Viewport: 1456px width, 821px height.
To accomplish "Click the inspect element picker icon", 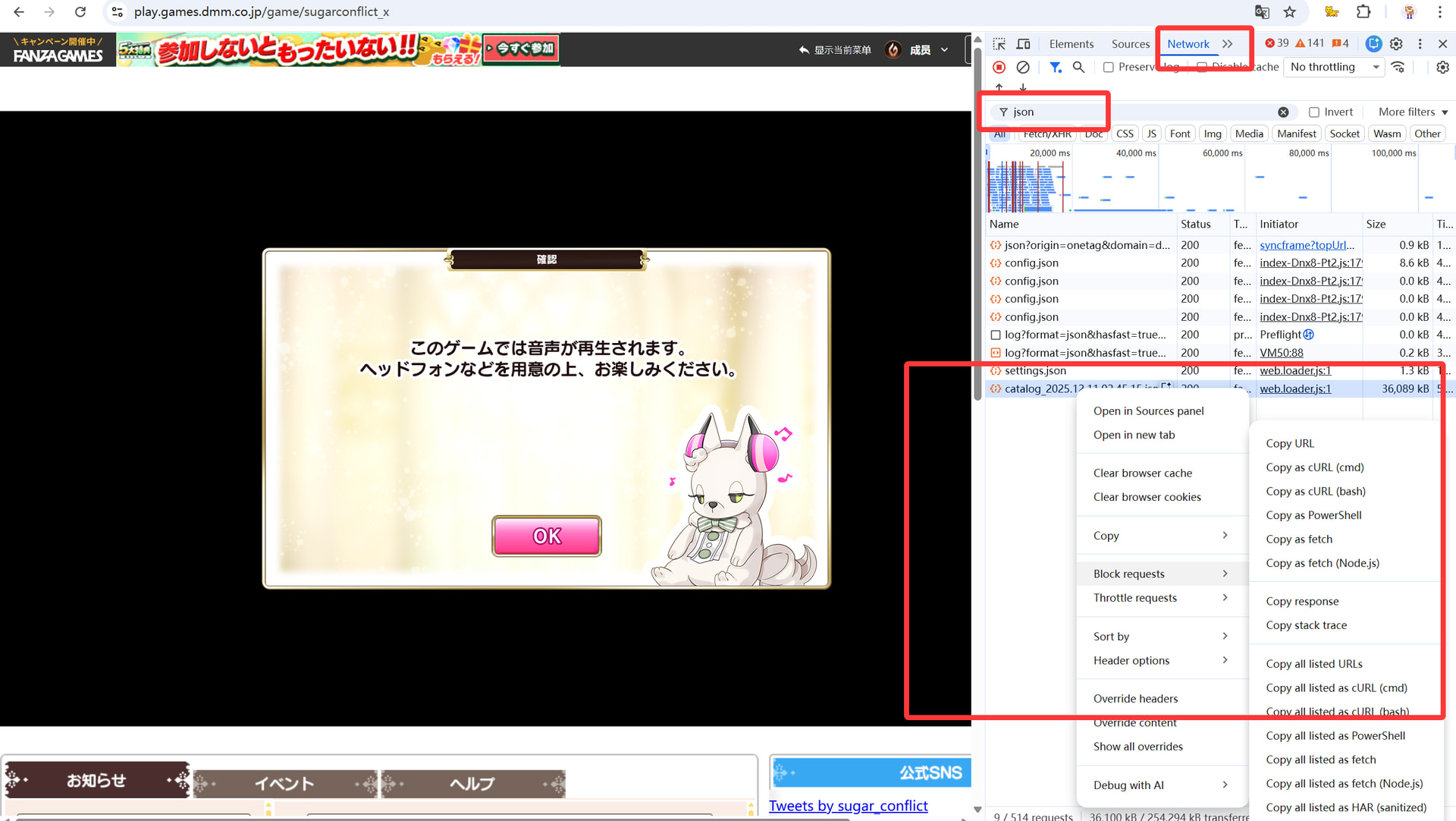I will pos(999,44).
